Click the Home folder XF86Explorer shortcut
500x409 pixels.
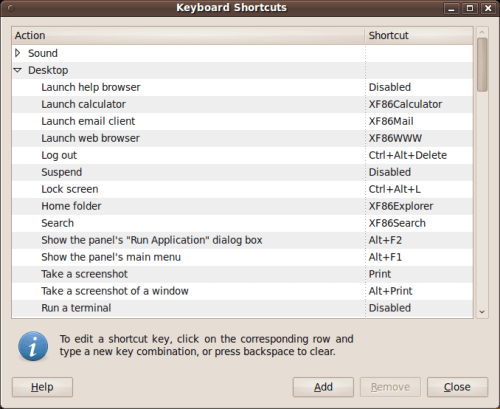click(401, 206)
